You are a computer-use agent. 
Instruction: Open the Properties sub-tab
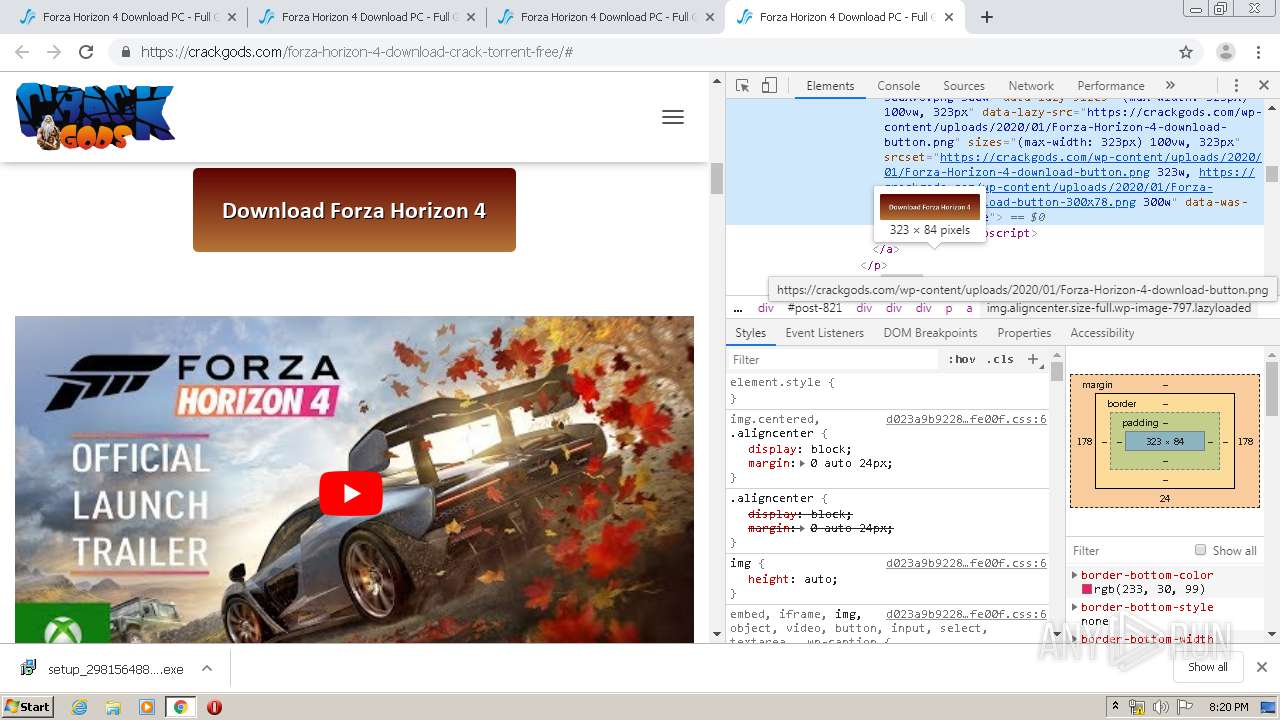(1024, 333)
